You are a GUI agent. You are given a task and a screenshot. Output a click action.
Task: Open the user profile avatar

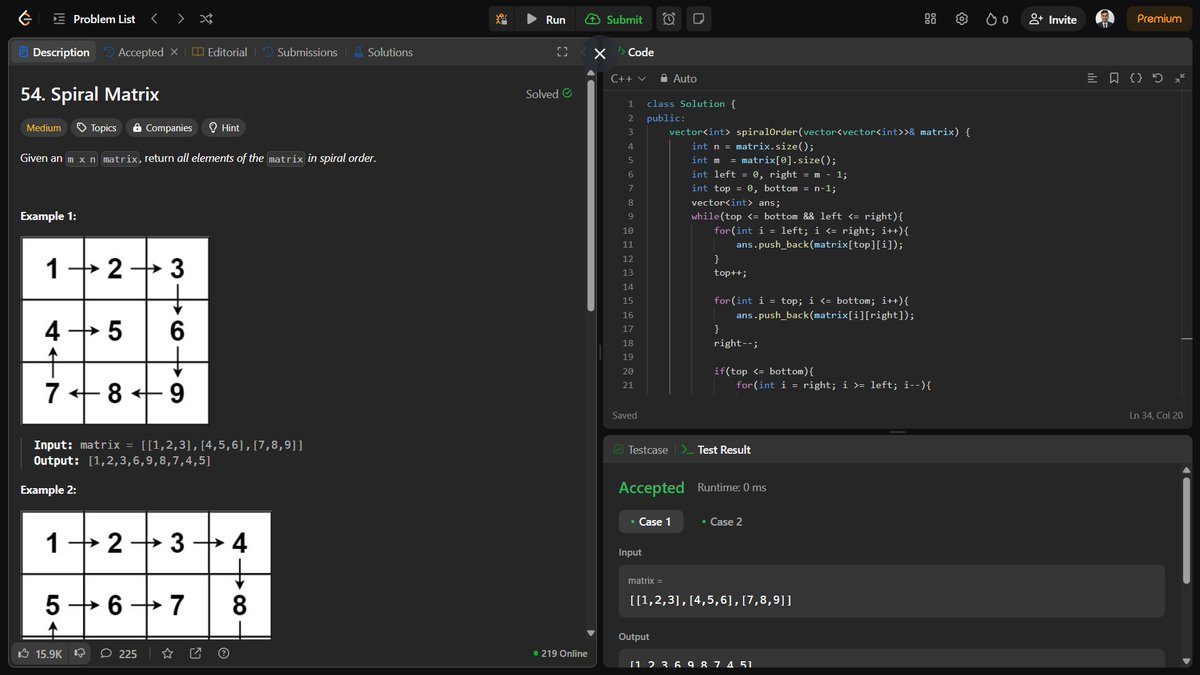tap(1105, 19)
